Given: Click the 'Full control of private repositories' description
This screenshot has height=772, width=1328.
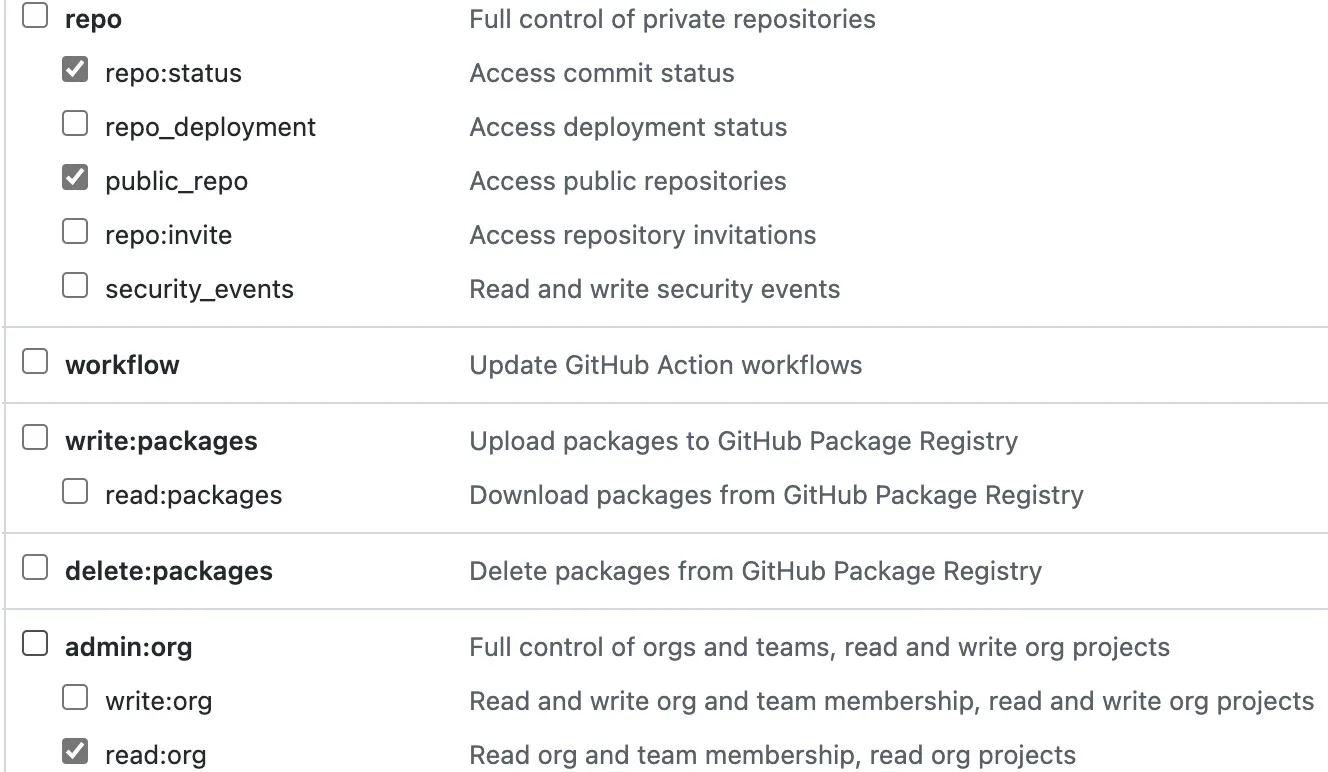Looking at the screenshot, I should (x=672, y=19).
